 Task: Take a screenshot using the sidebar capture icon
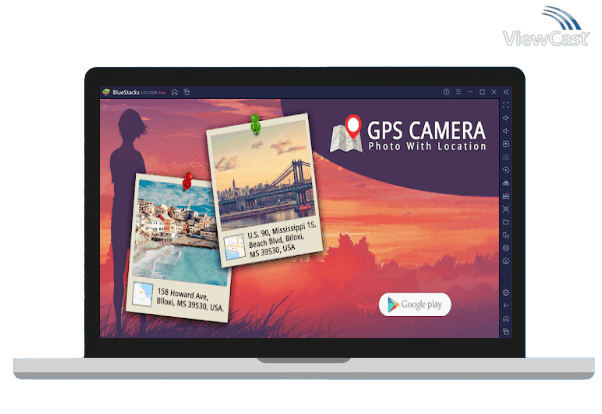(x=506, y=209)
